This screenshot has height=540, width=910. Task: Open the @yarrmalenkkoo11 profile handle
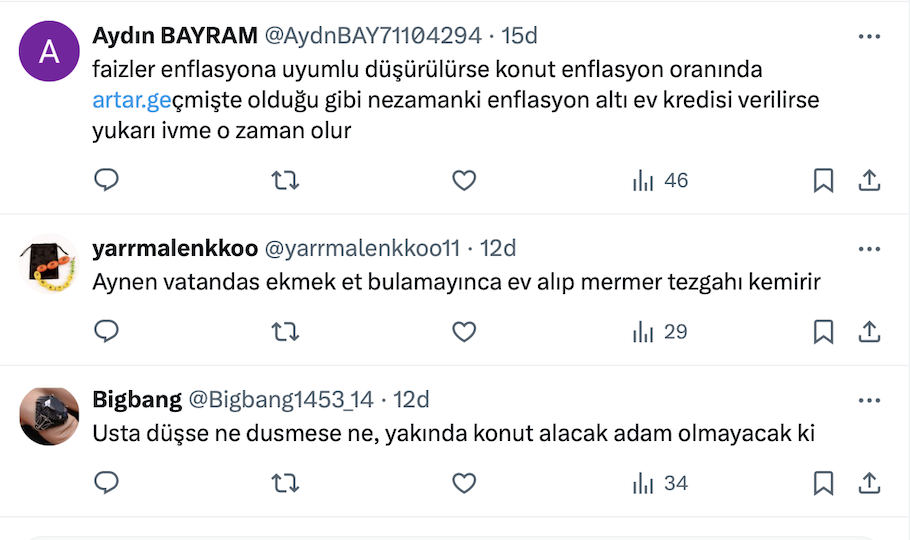pos(360,248)
